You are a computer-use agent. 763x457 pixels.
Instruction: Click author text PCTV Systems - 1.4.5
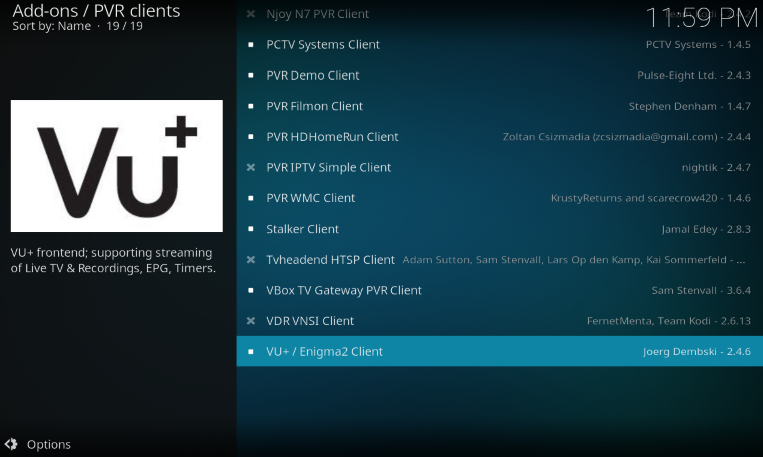698,45
